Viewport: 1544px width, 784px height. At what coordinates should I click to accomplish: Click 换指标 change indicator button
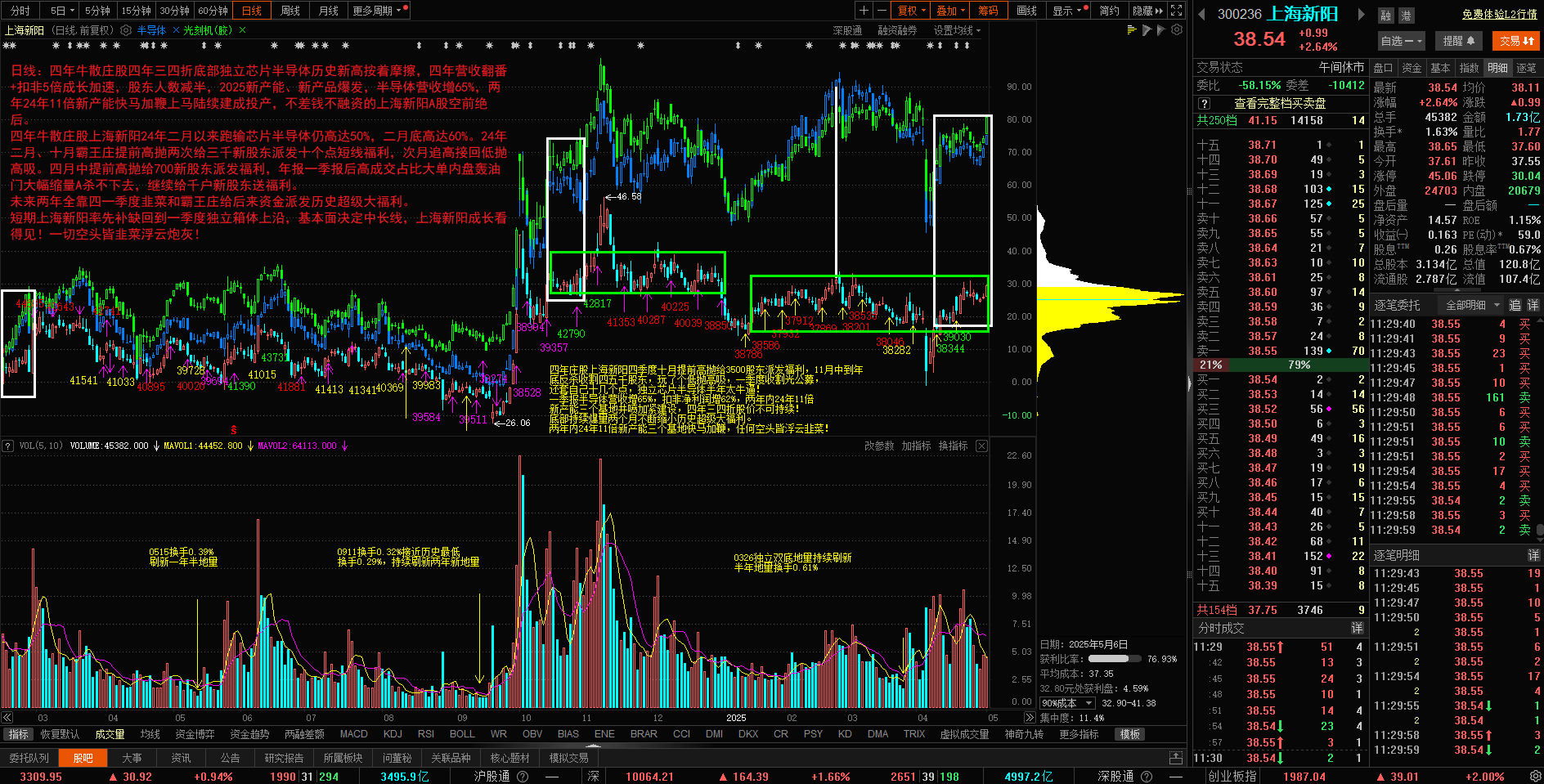(953, 446)
